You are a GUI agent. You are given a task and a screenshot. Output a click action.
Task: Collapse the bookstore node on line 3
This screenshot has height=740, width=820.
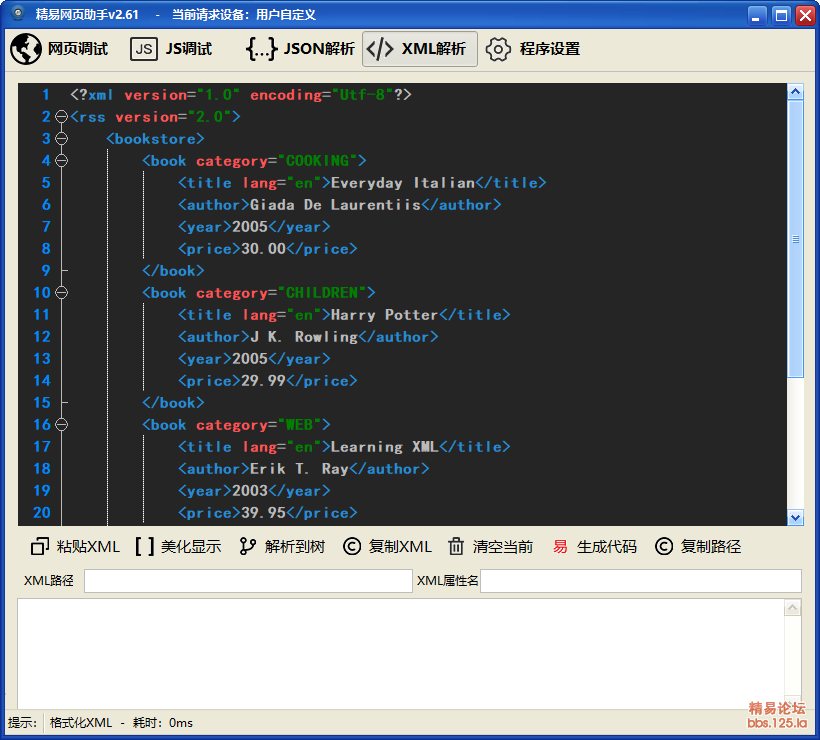62,139
